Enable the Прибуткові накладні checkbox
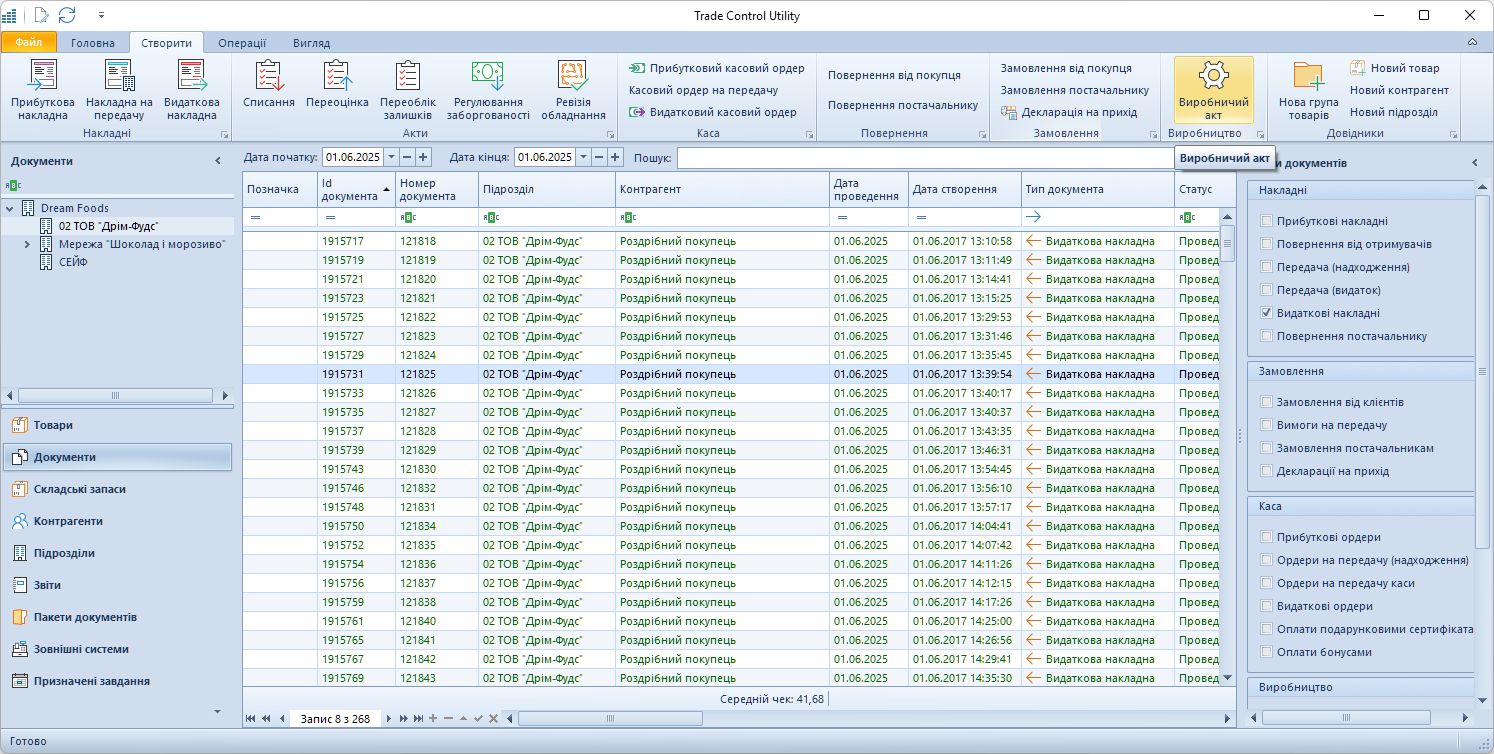This screenshot has height=754, width=1494. pyautogui.click(x=1267, y=221)
